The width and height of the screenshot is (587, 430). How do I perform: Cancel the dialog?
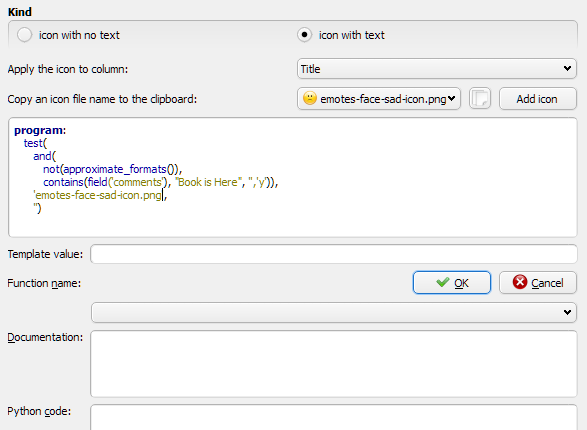(x=538, y=283)
